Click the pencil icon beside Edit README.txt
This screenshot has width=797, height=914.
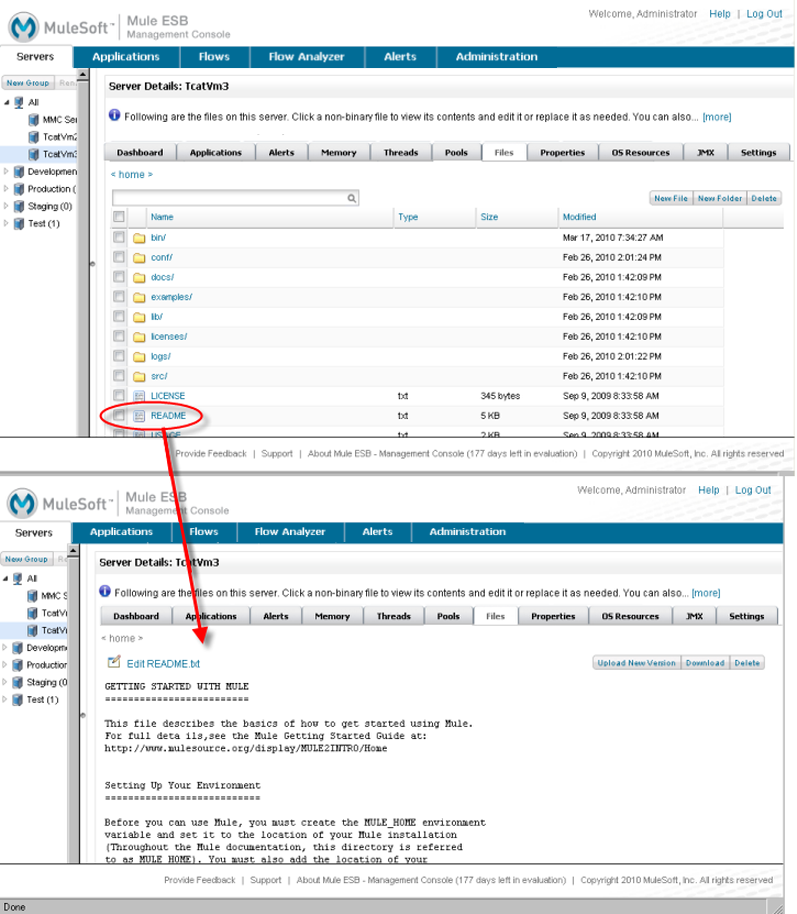pos(113,662)
